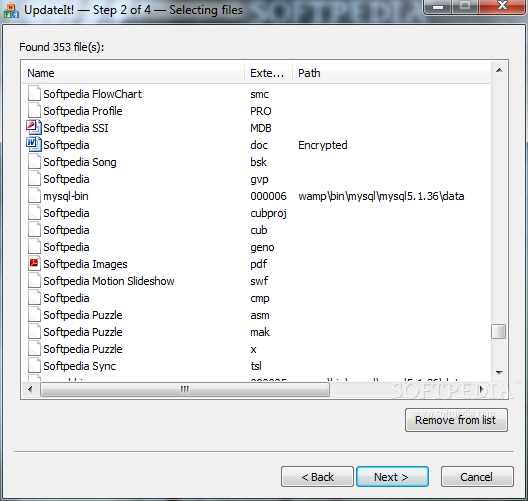Select the Softpedia Profile file name
Screen dimensions: 528x501
[83, 111]
